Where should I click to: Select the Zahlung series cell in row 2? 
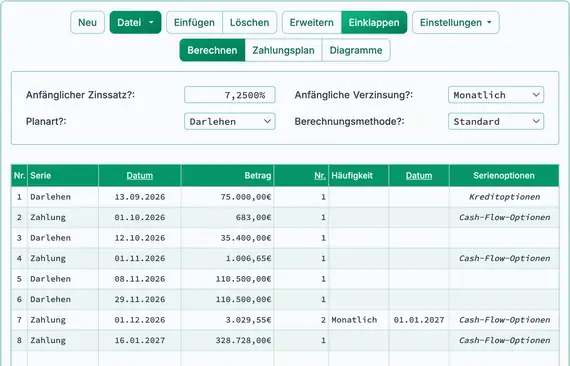pos(63,217)
